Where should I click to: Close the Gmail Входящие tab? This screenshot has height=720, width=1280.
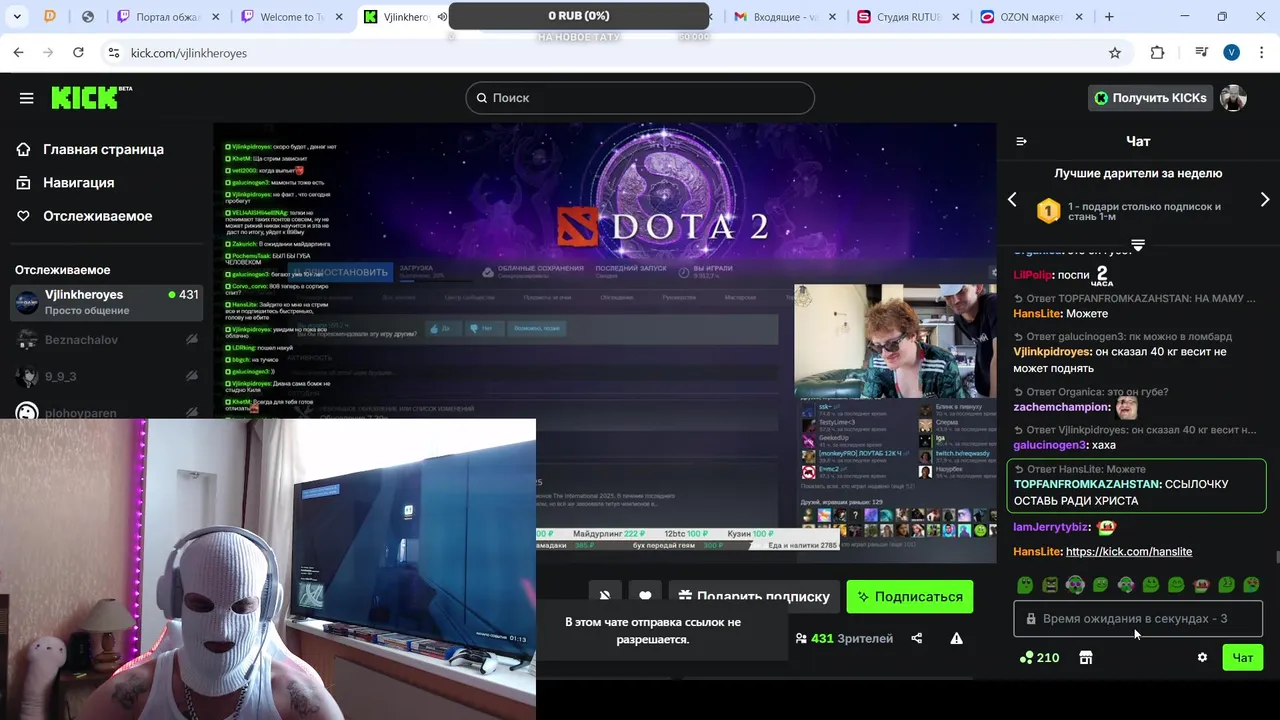(834, 17)
